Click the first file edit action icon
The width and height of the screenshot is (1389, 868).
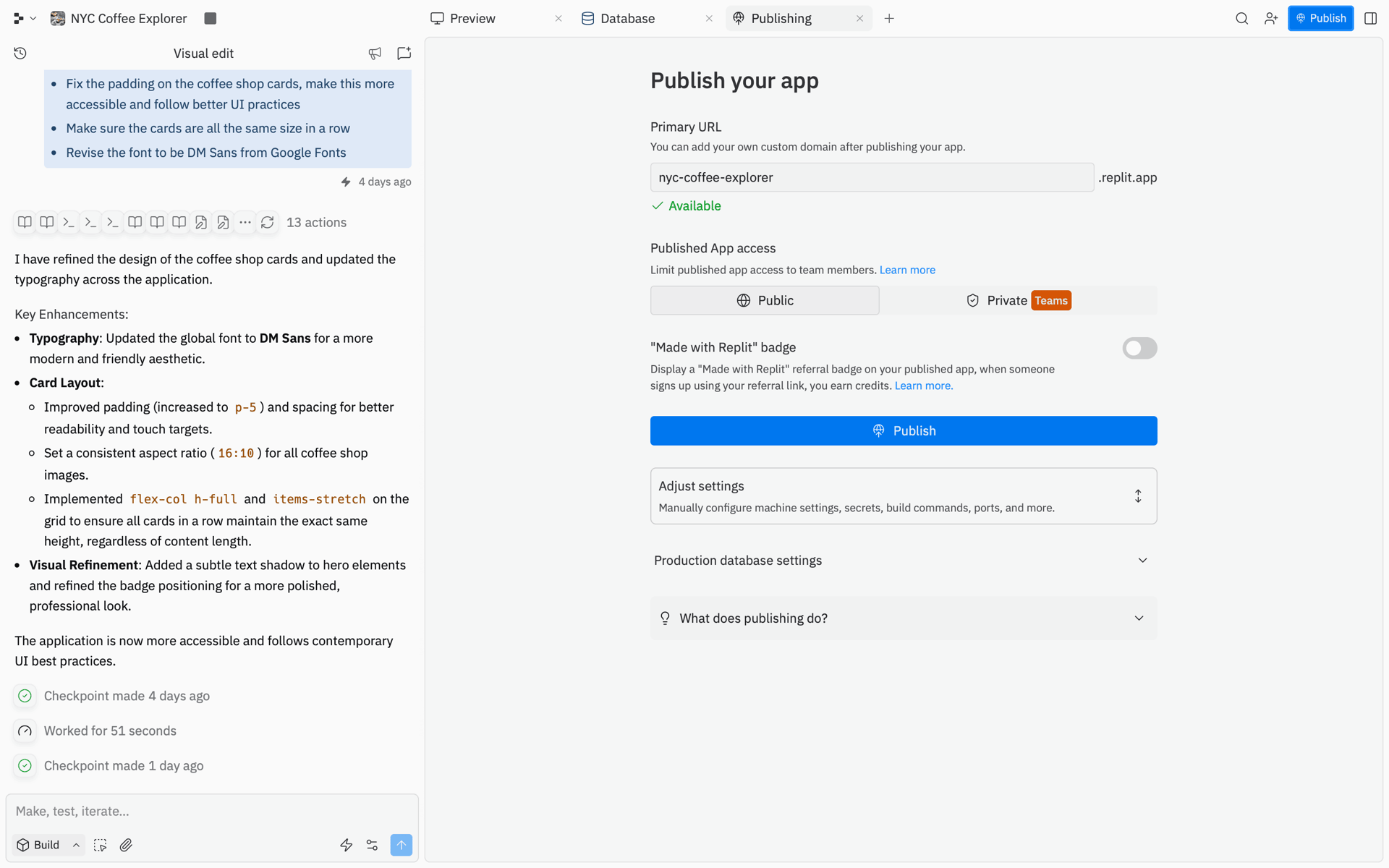tap(201, 222)
